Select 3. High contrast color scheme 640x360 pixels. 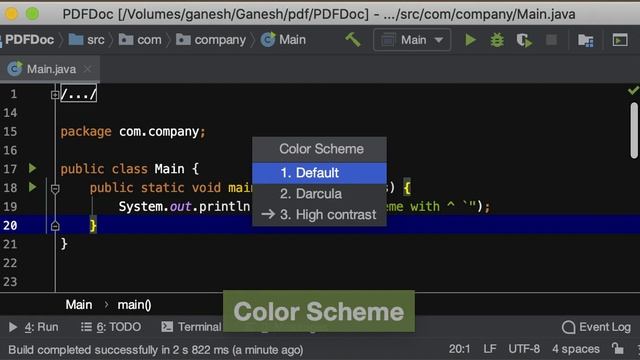(x=319, y=215)
